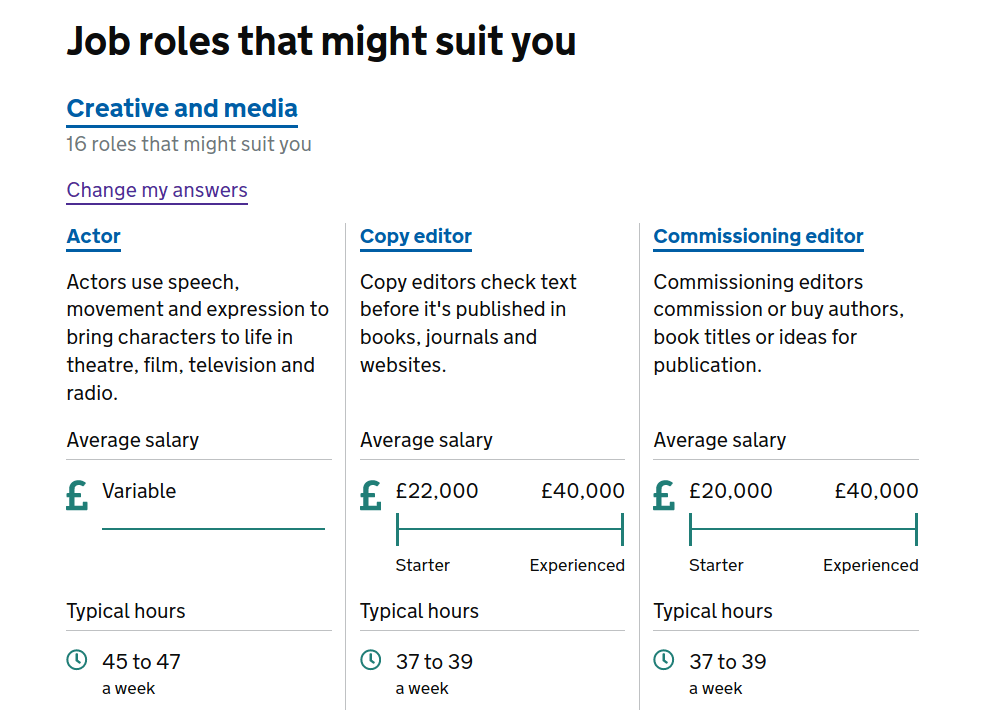View the Commissioning editor job profile
This screenshot has height=710, width=982.
pyautogui.click(x=758, y=237)
